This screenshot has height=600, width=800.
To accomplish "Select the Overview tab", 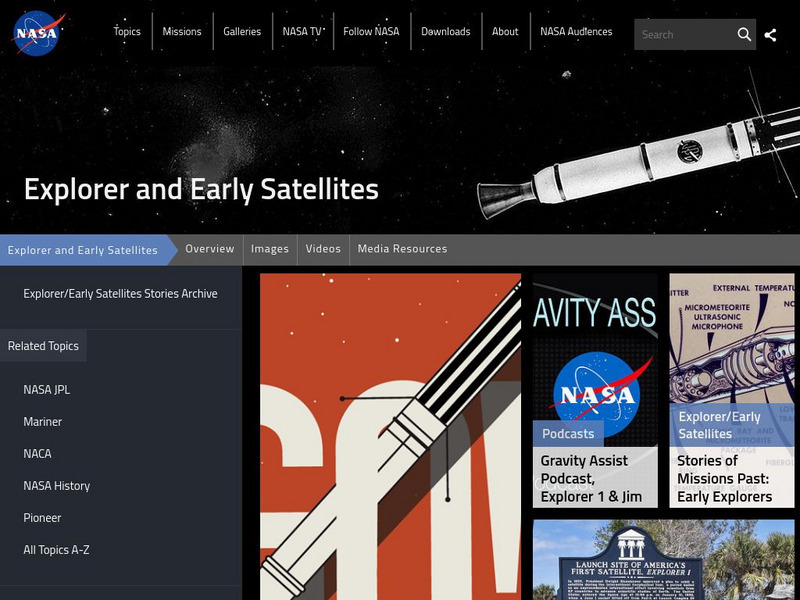I will [209, 248].
